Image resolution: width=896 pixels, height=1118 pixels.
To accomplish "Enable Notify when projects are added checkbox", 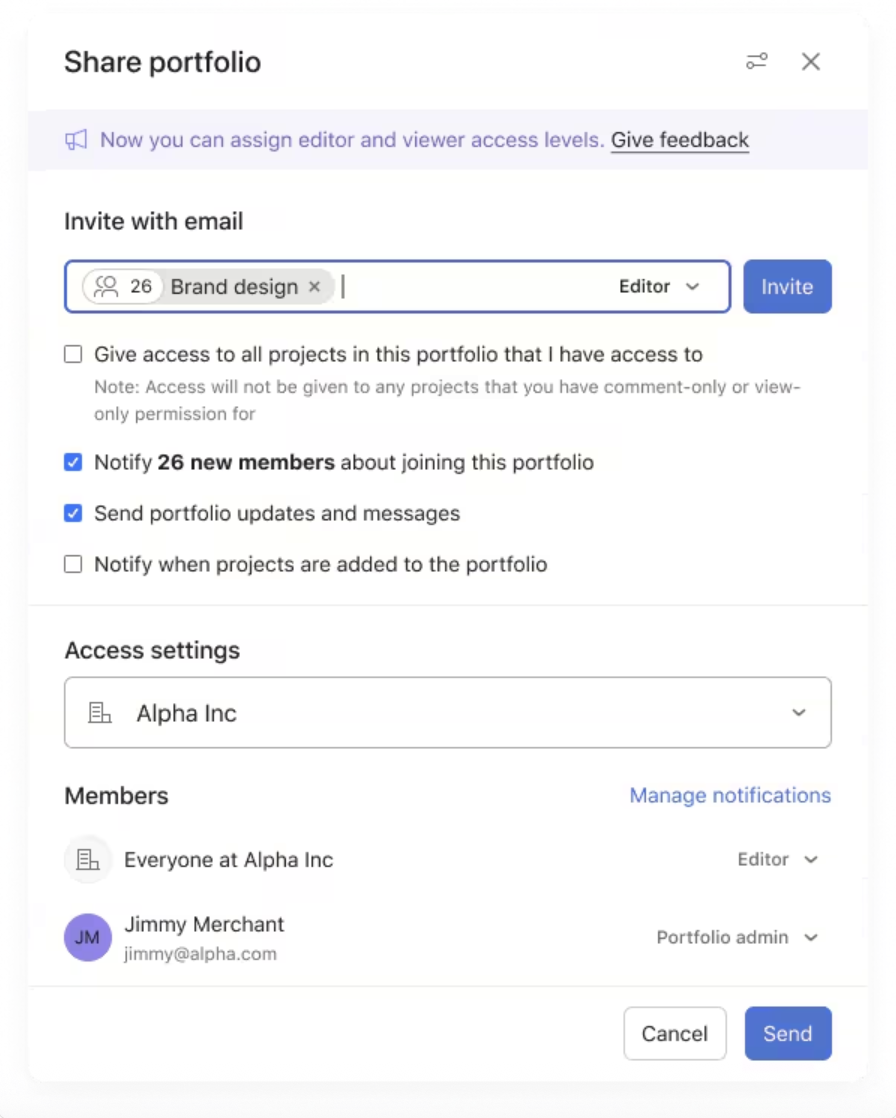I will click(x=73, y=565).
